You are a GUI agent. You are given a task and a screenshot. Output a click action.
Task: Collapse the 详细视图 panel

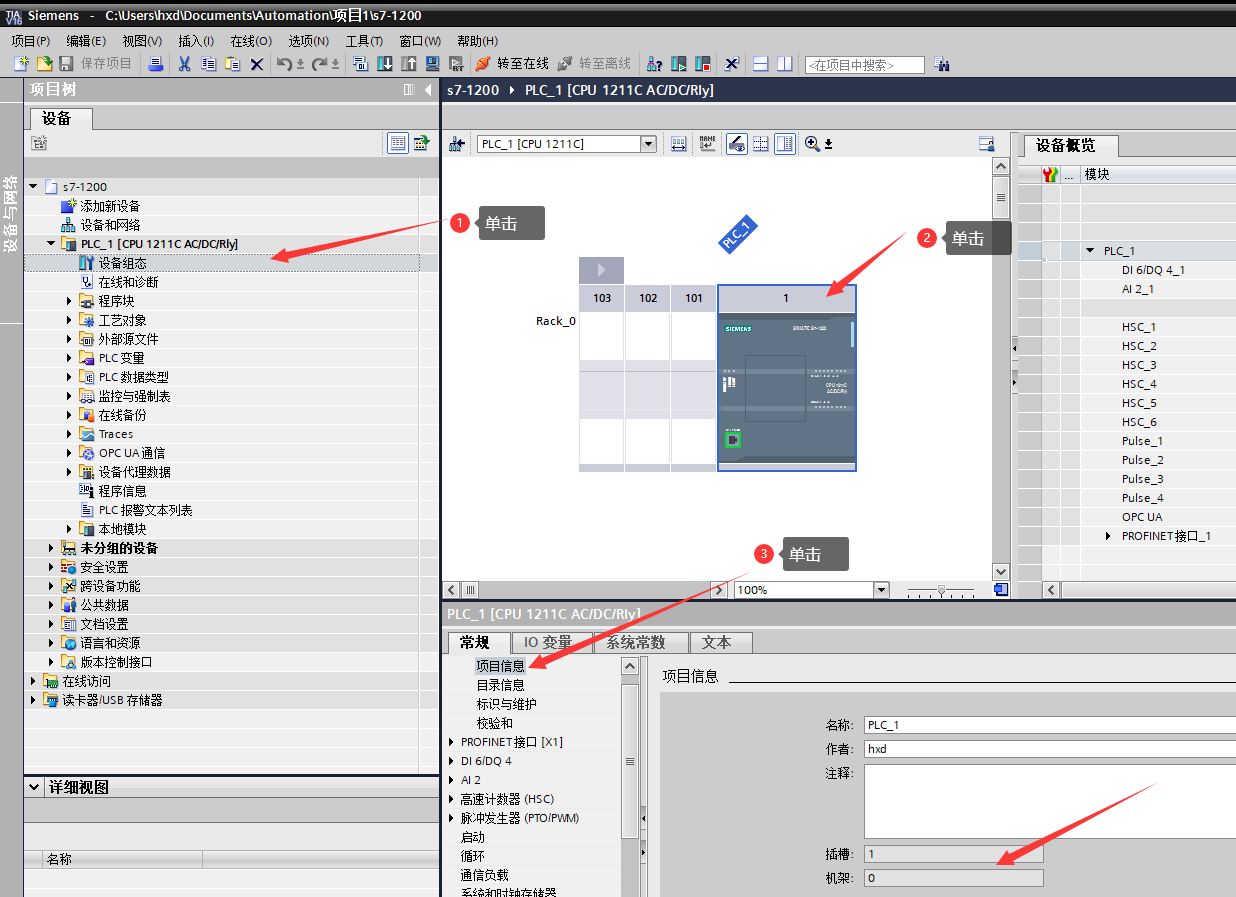click(x=34, y=787)
